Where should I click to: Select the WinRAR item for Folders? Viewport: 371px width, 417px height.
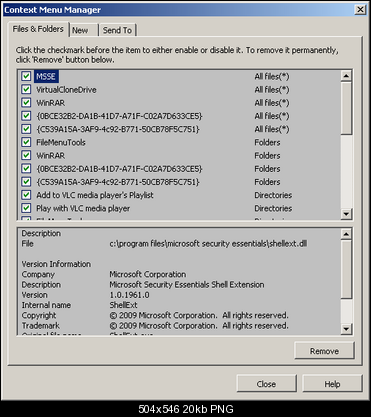click(x=51, y=155)
